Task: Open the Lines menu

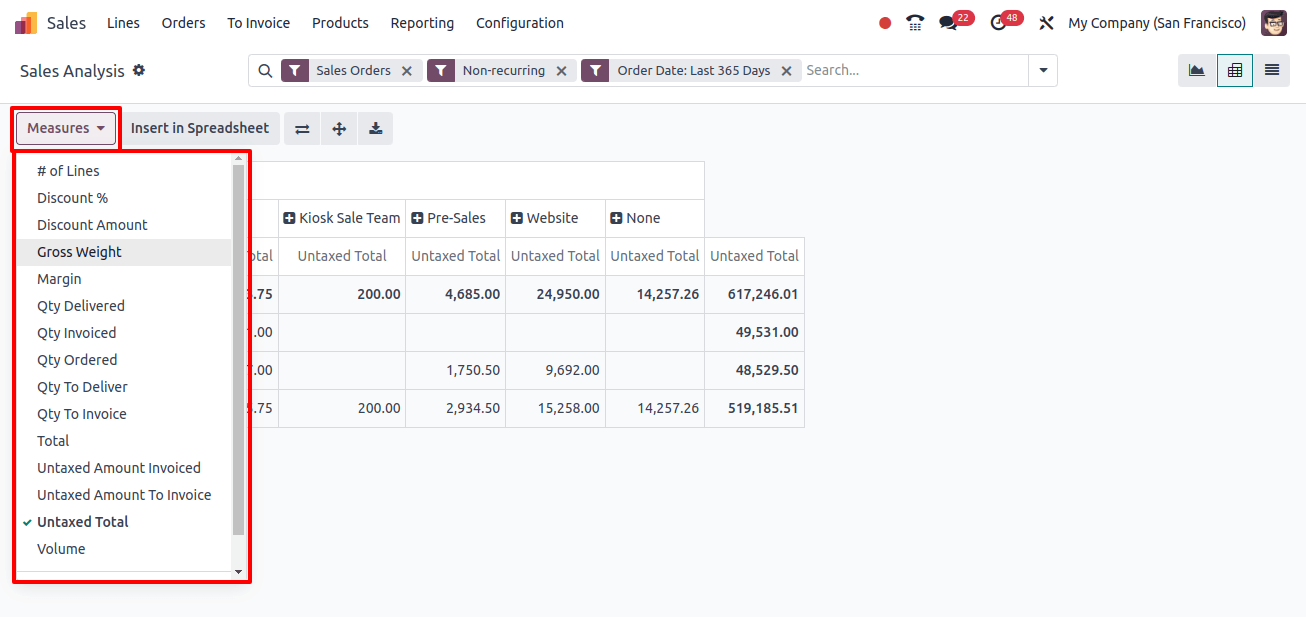Action: (x=123, y=23)
